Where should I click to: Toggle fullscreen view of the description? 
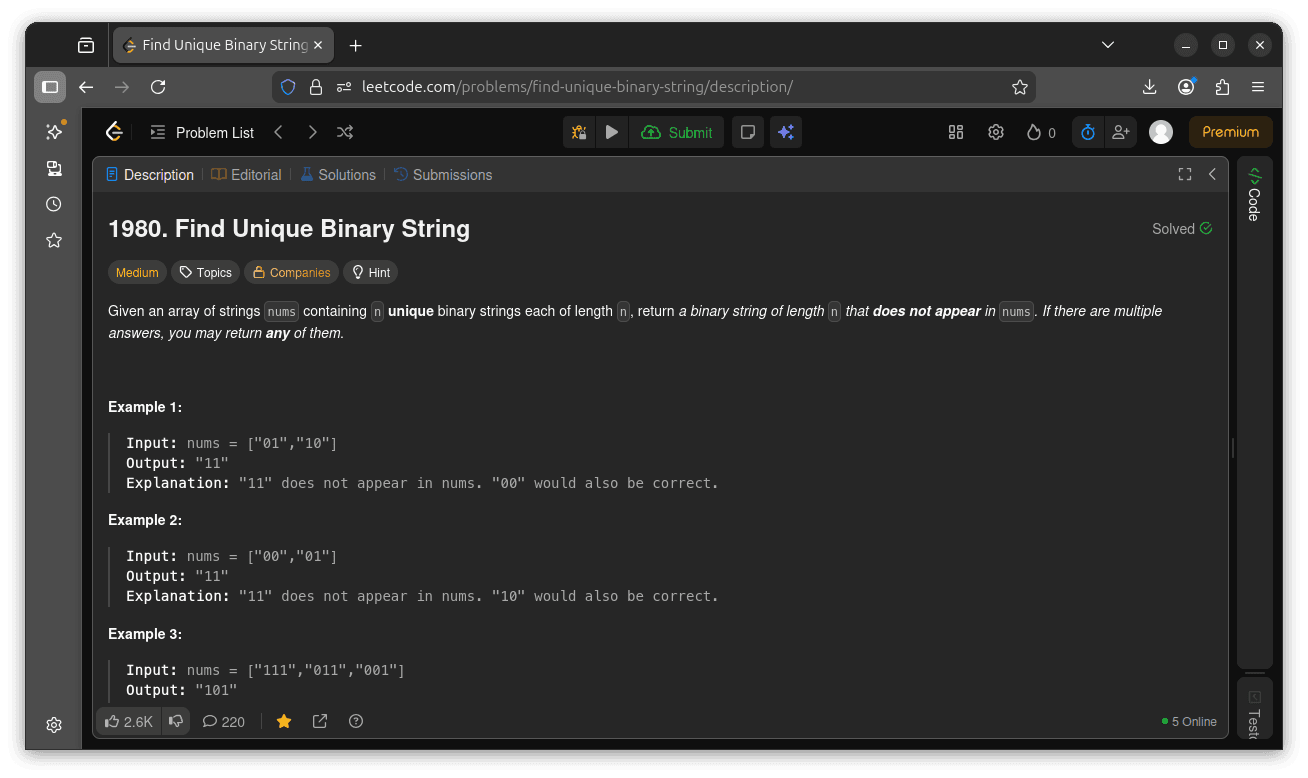(1185, 174)
